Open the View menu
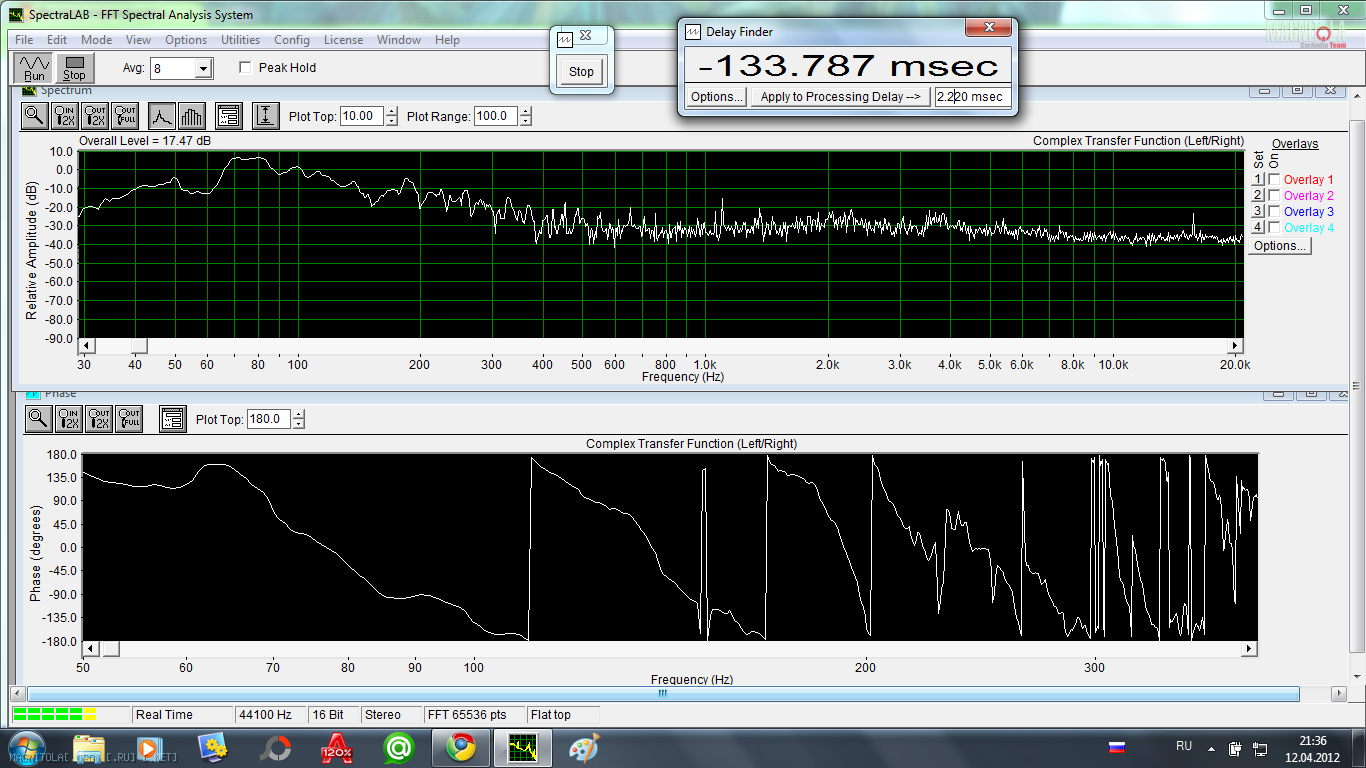The height and width of the screenshot is (768, 1366). click(139, 40)
